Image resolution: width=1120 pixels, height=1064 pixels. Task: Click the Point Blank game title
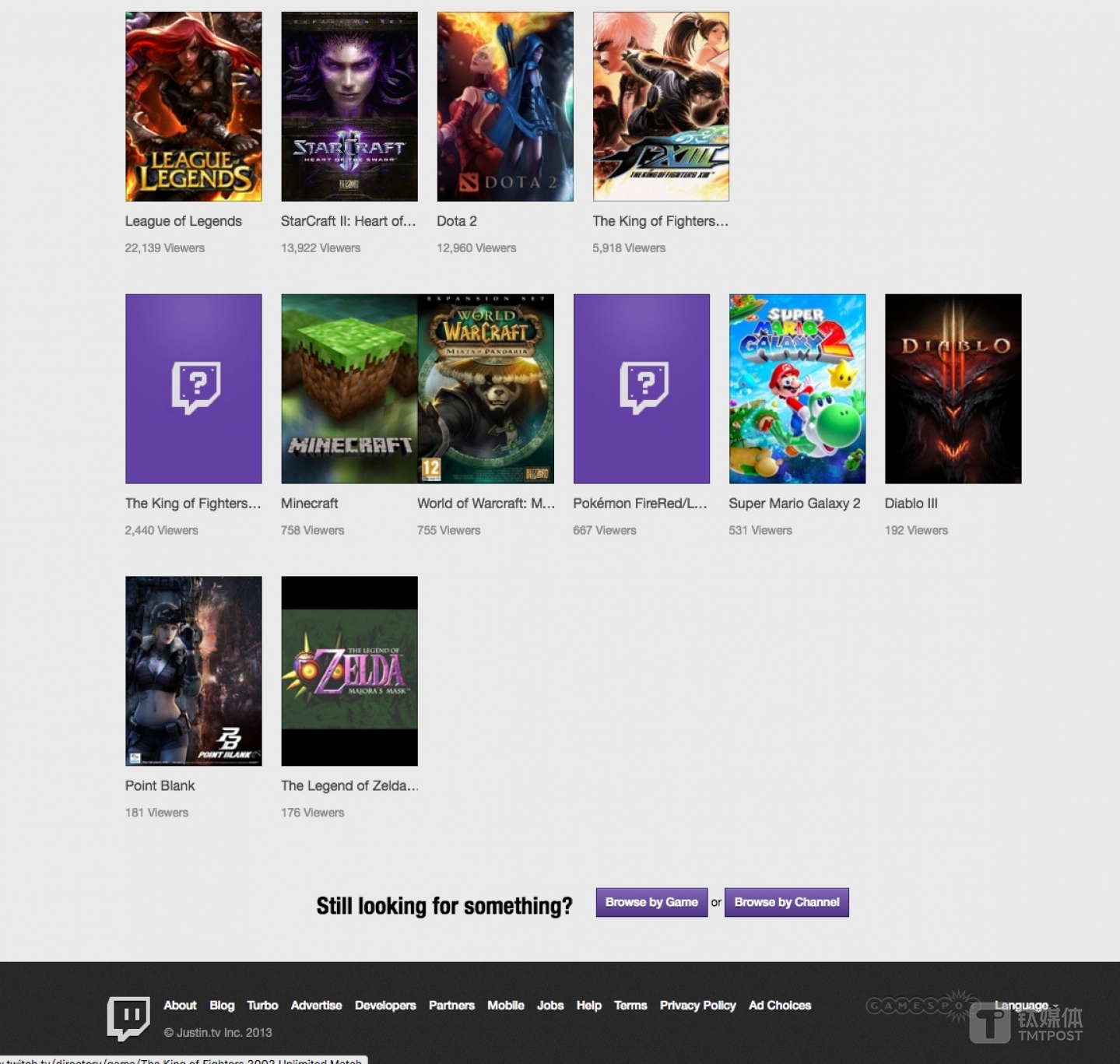160,785
